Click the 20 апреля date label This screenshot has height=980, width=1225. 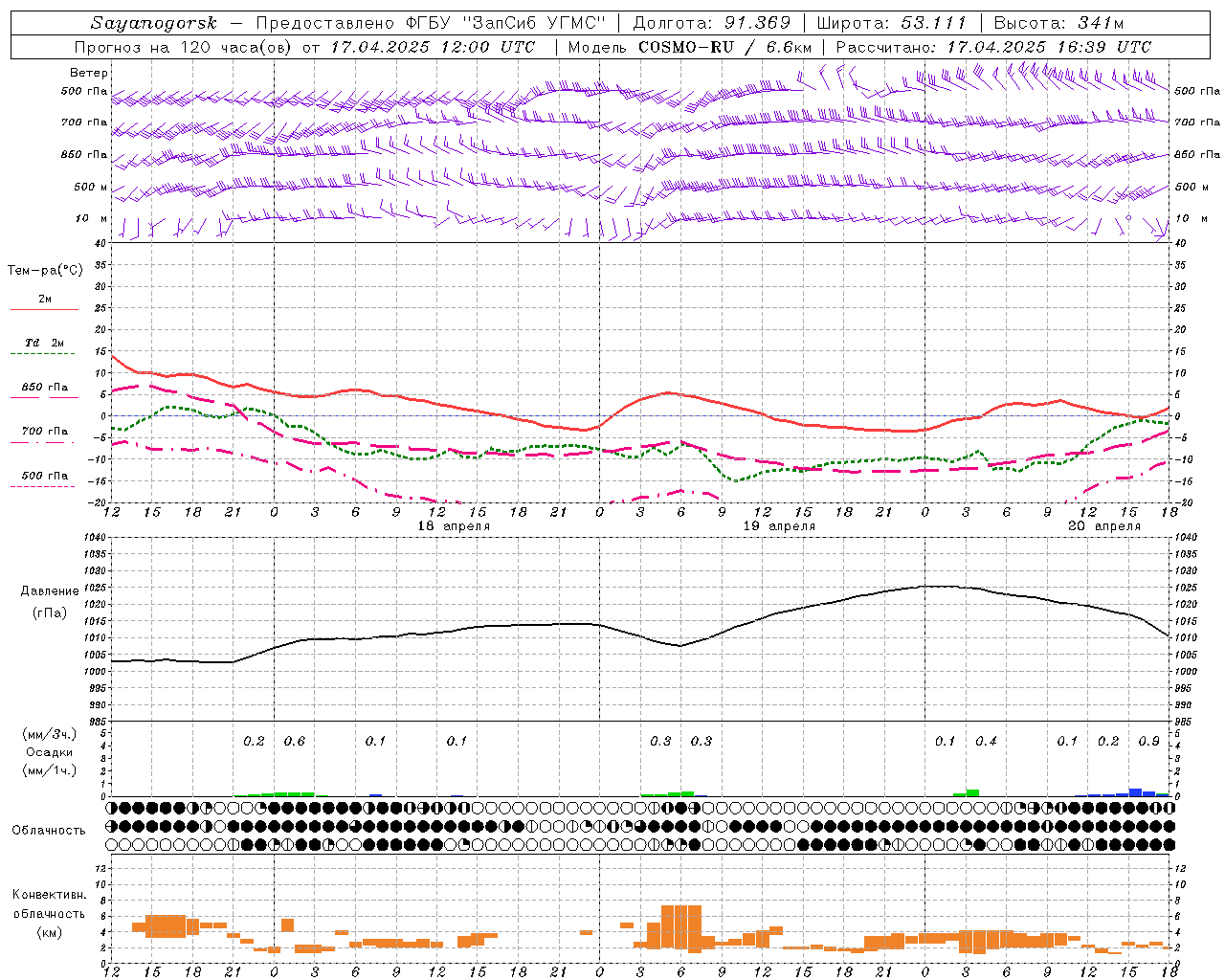tap(1104, 526)
